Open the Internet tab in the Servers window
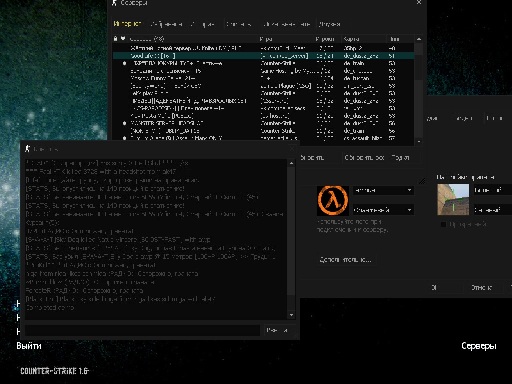Viewport: 512px width, 384px height. (127, 24)
